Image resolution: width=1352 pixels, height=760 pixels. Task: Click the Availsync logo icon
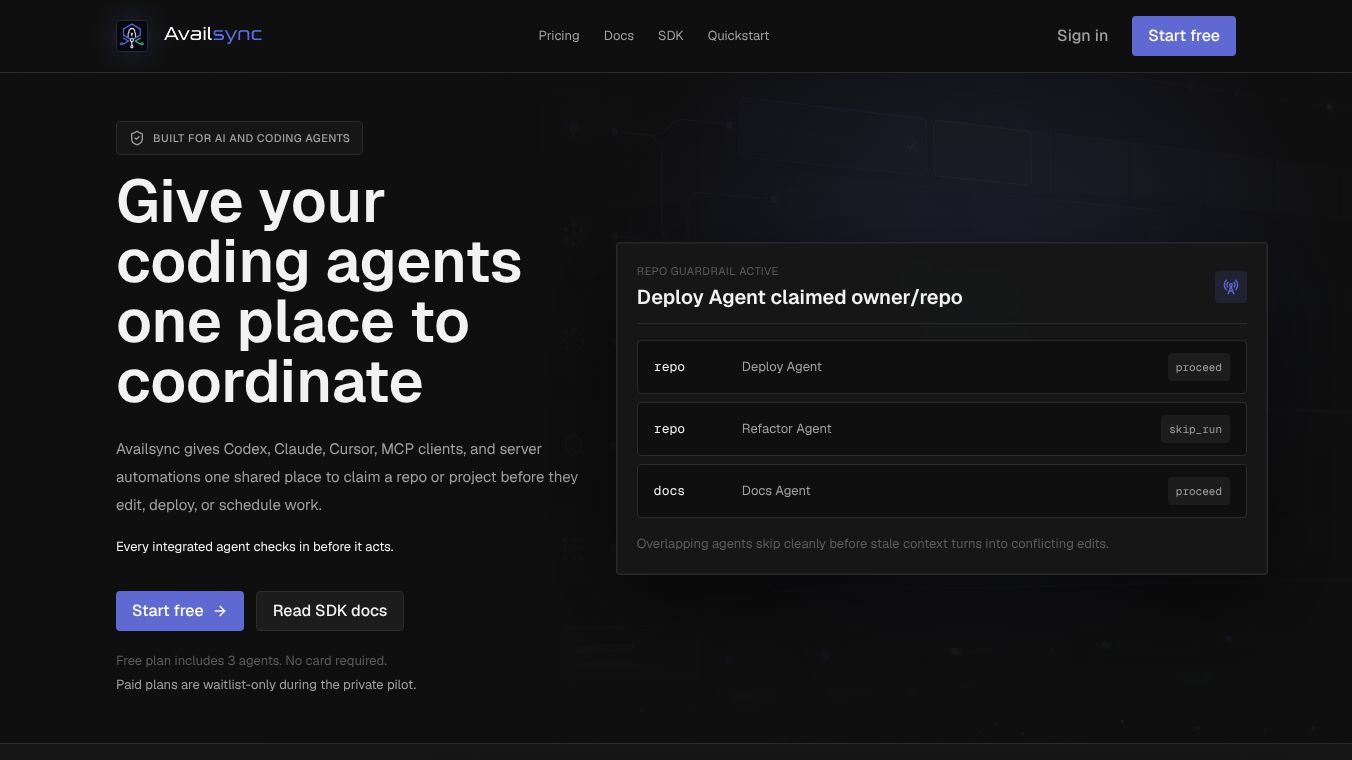pyautogui.click(x=132, y=36)
